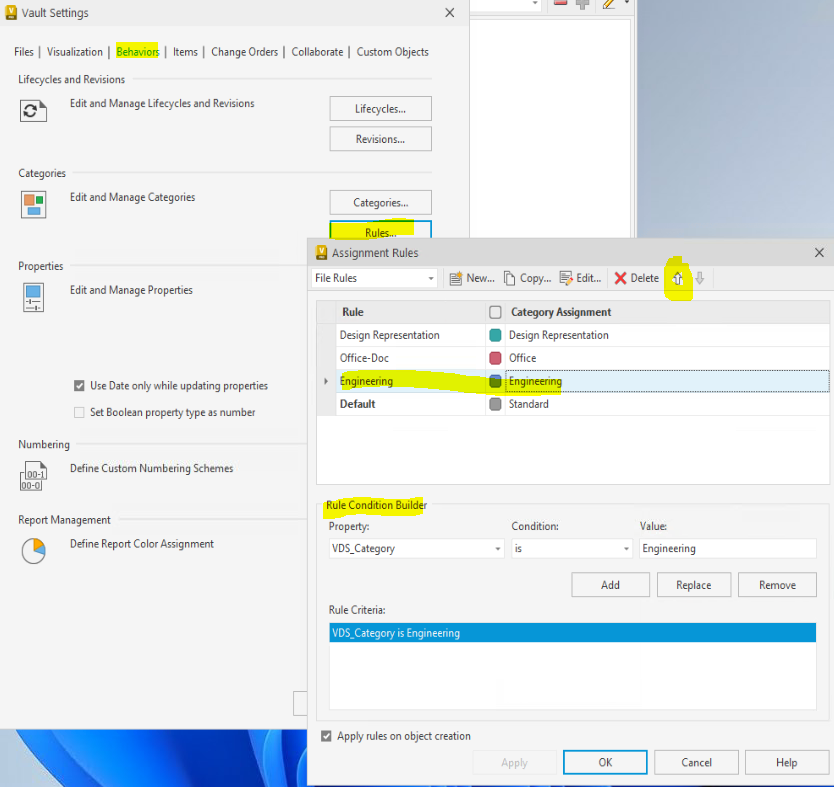This screenshot has height=787, width=834.
Task: Select the Define Custom Numbering Schemes icon
Action: click(33, 478)
